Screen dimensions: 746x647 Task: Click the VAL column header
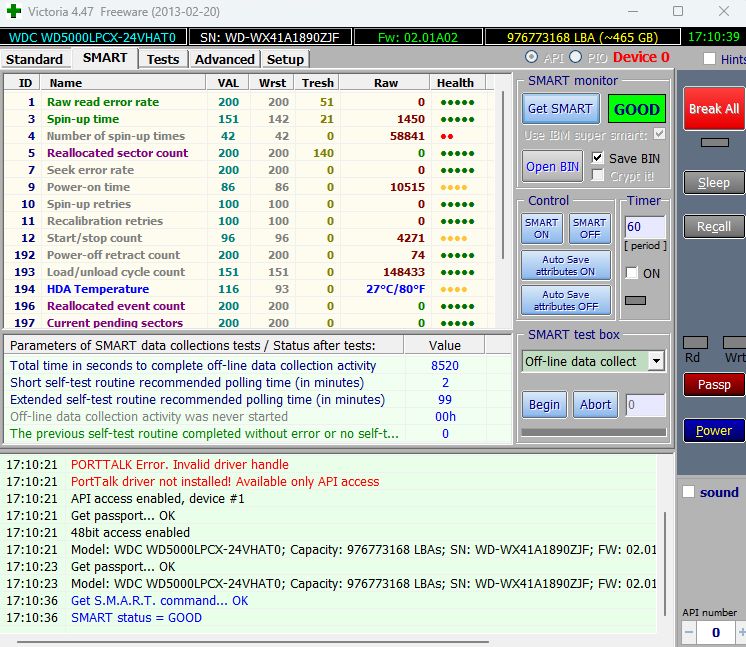point(228,83)
